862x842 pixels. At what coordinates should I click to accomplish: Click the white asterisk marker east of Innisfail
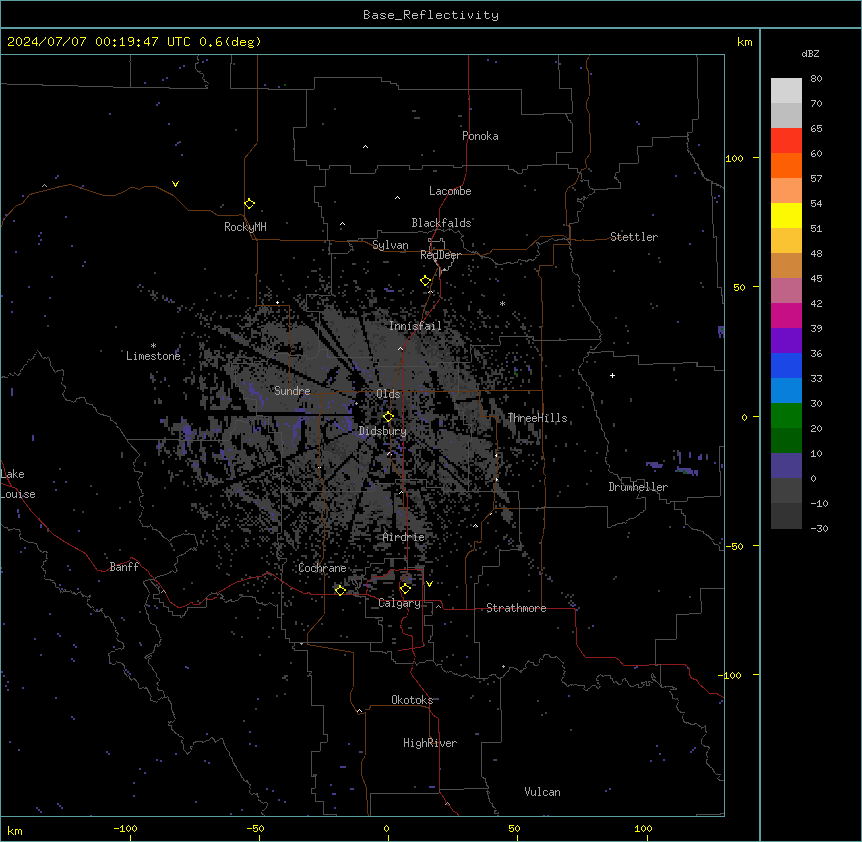point(502,303)
